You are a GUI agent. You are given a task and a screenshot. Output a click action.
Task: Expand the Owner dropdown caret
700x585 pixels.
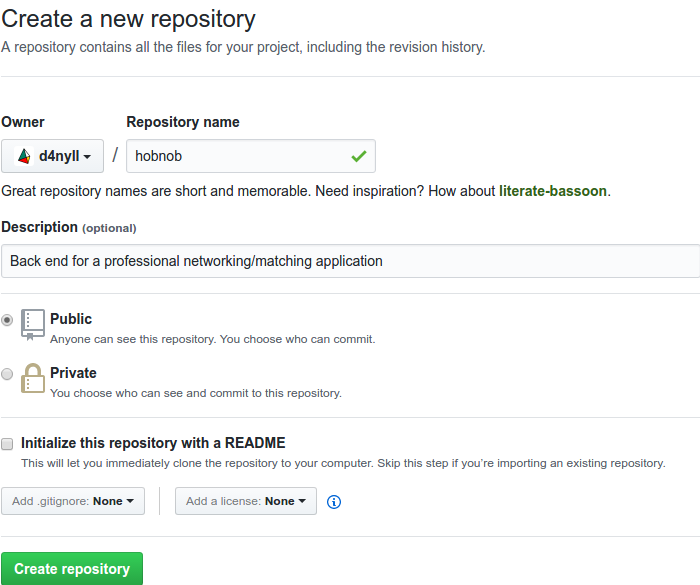[x=88, y=157]
